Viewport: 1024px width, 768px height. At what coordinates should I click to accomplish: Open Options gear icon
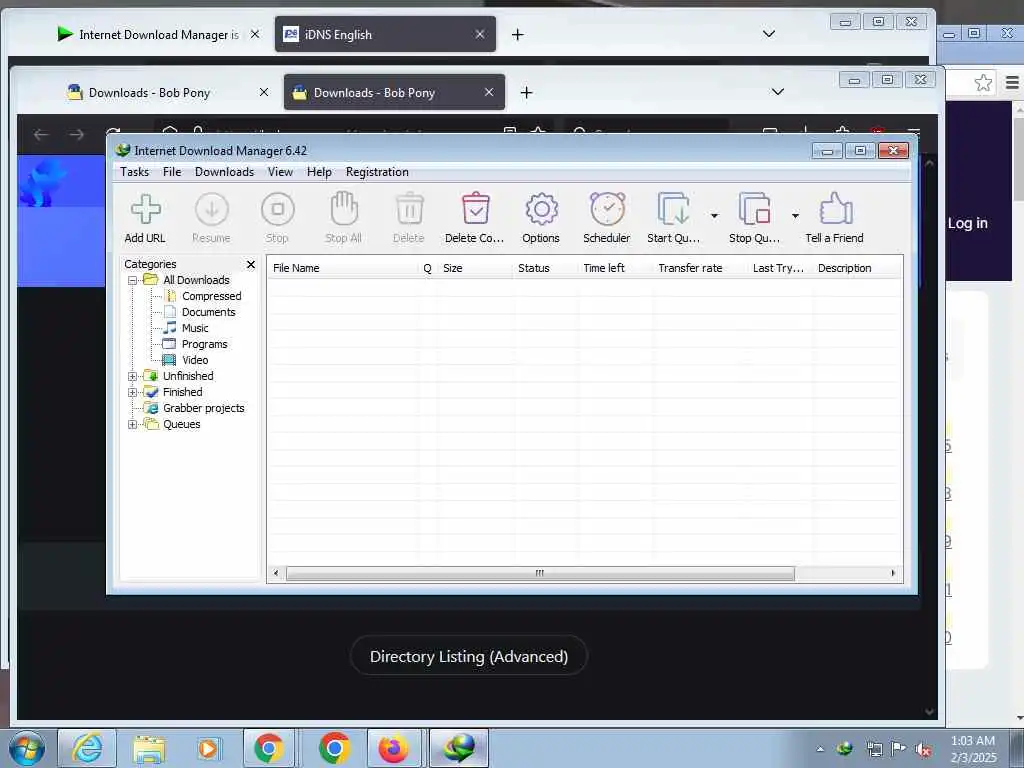click(x=541, y=210)
